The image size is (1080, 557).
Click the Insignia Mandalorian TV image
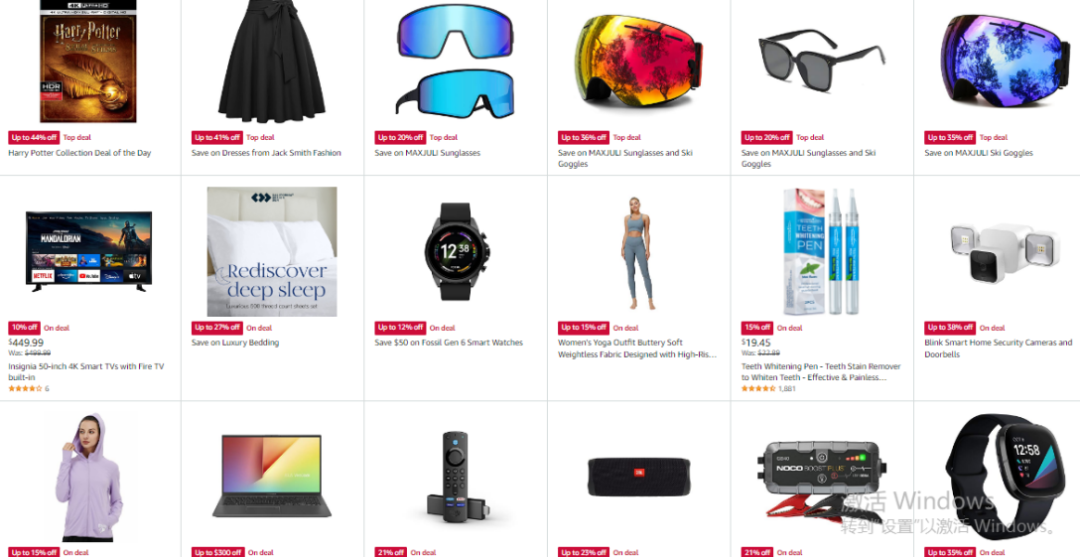89,252
